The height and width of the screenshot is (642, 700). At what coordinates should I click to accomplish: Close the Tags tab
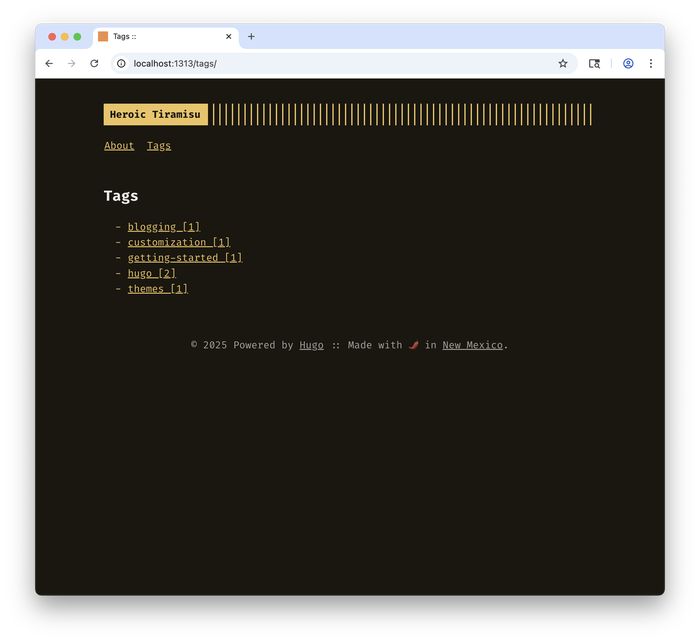click(229, 37)
